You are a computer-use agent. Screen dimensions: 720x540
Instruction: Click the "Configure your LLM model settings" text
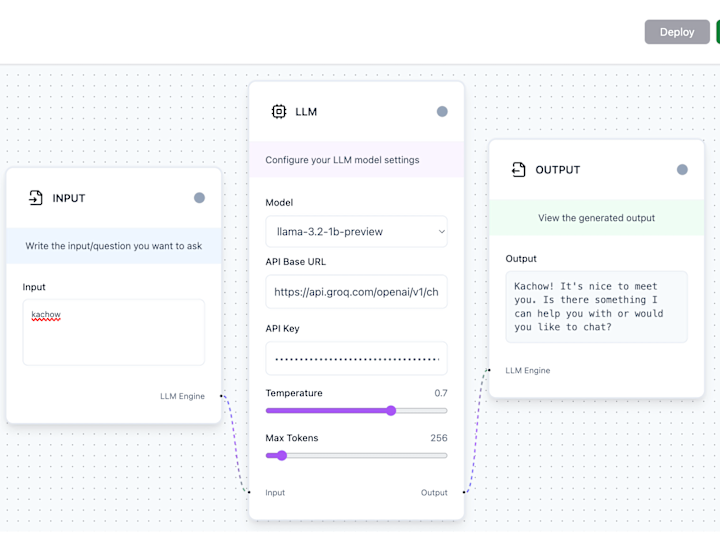342,160
